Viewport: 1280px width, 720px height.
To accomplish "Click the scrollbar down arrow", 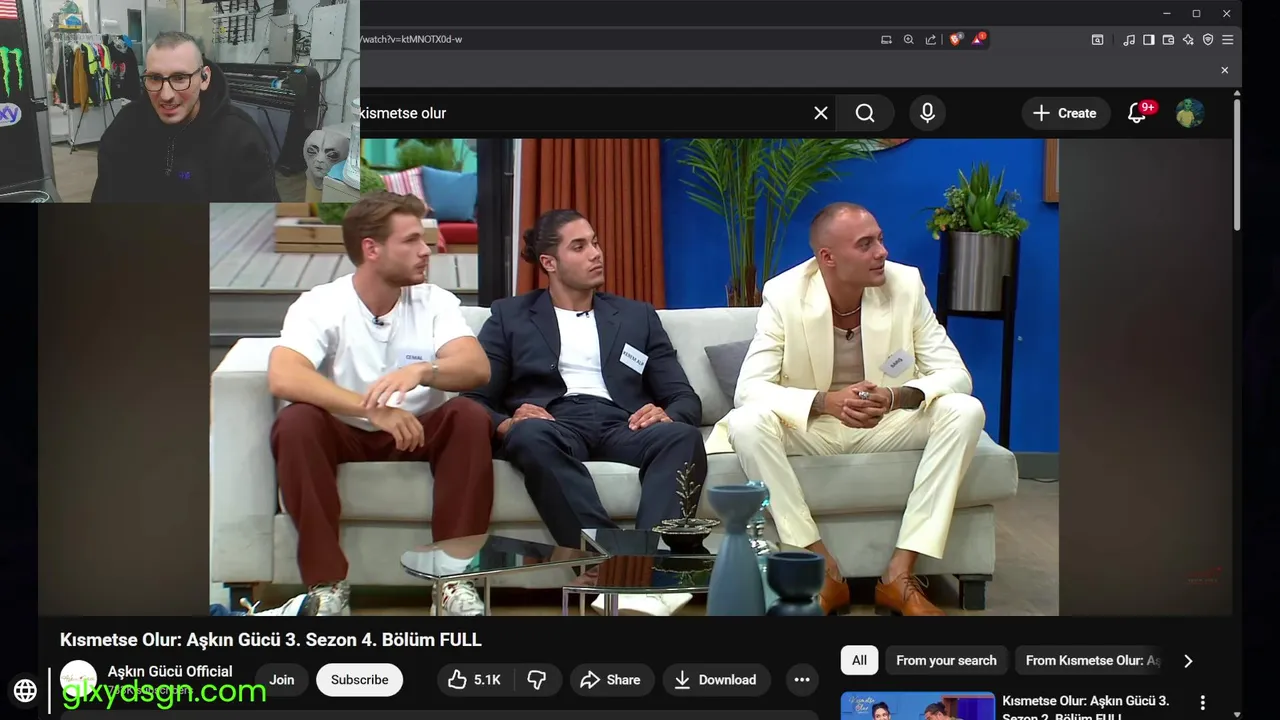I will coord(1237,714).
